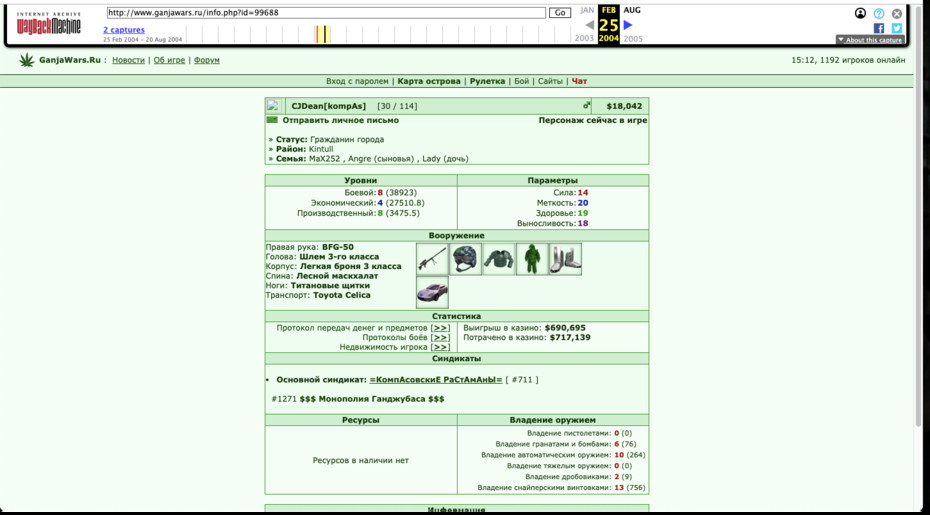This screenshot has width=930, height=515.
Task: Click the Go button
Action: pyautogui.click(x=559, y=12)
